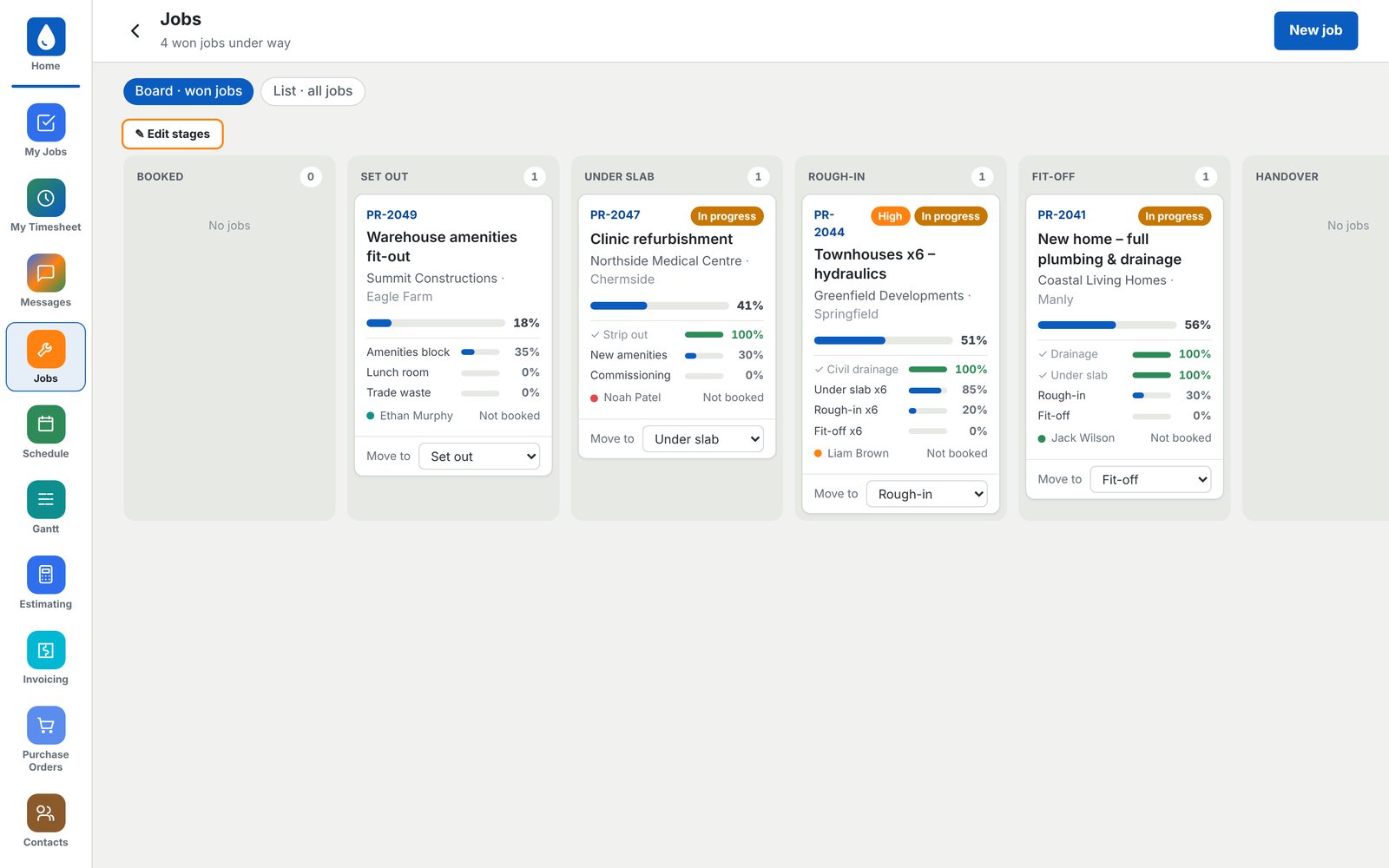
Task: Open the Home water-drop icon
Action: pyautogui.click(x=46, y=36)
